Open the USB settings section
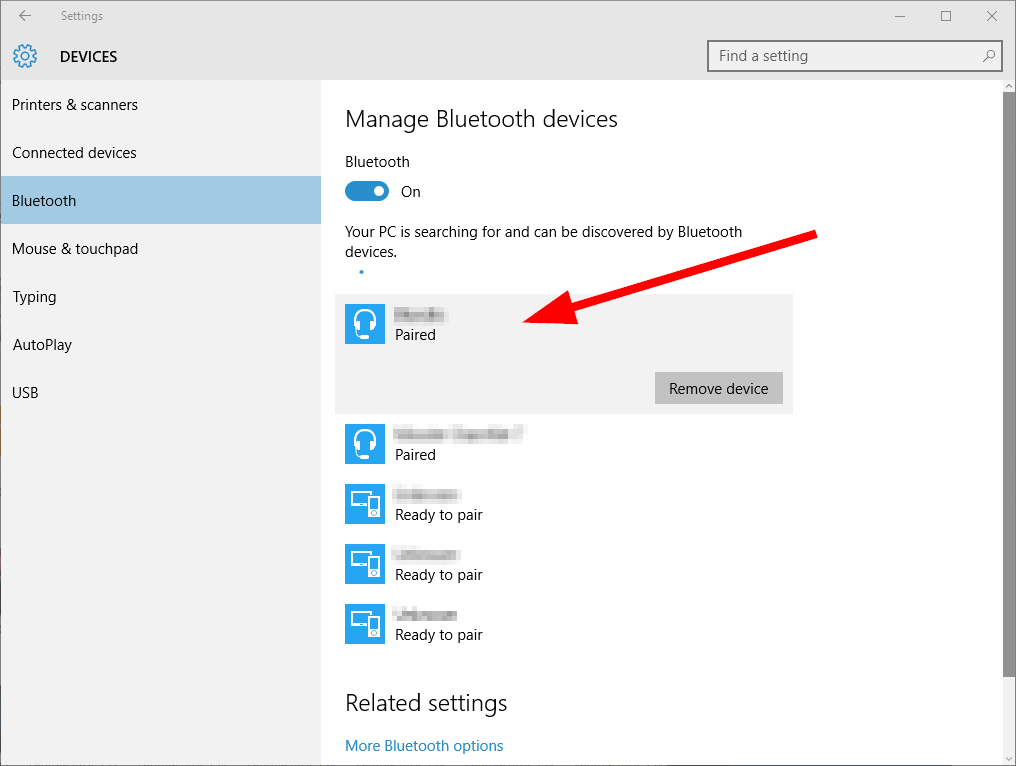 25,392
